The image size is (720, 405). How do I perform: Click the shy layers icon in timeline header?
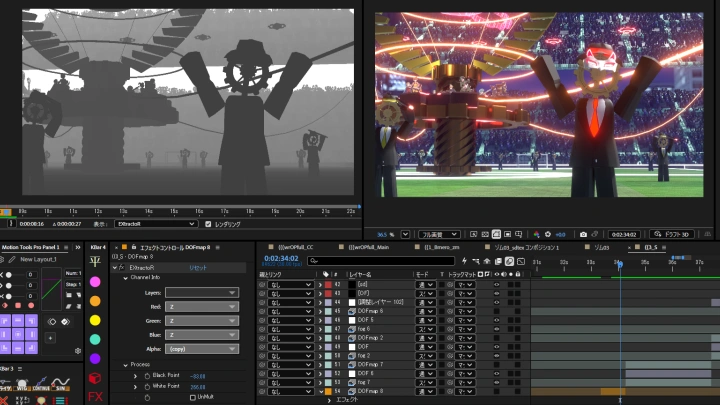[487, 261]
